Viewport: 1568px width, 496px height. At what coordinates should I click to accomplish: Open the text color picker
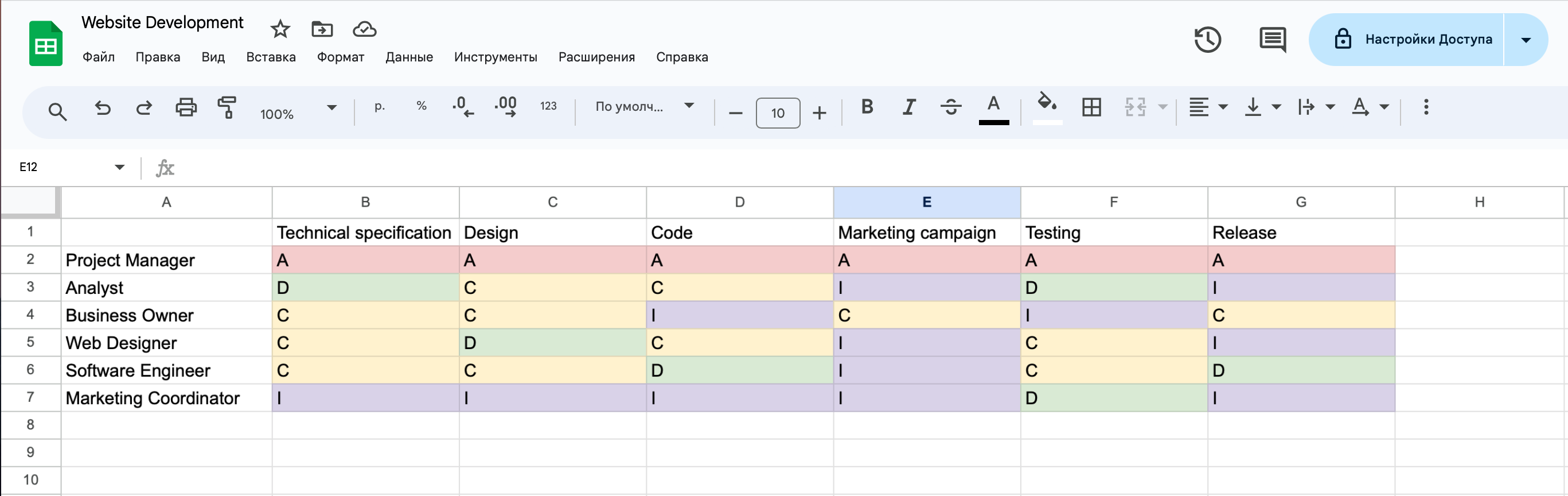pos(993,110)
